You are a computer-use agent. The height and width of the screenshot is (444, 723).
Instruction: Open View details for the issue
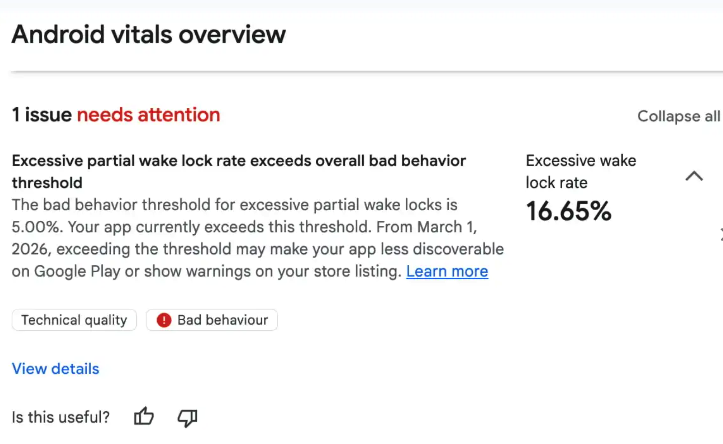pyautogui.click(x=56, y=368)
